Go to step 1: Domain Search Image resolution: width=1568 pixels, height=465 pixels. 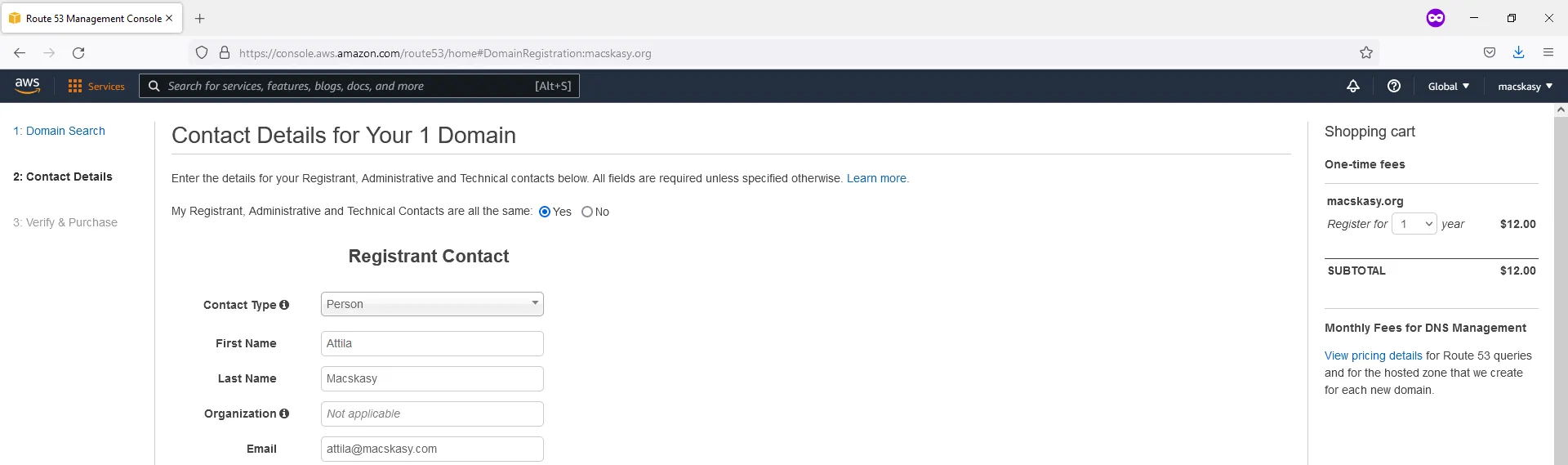pyautogui.click(x=59, y=131)
